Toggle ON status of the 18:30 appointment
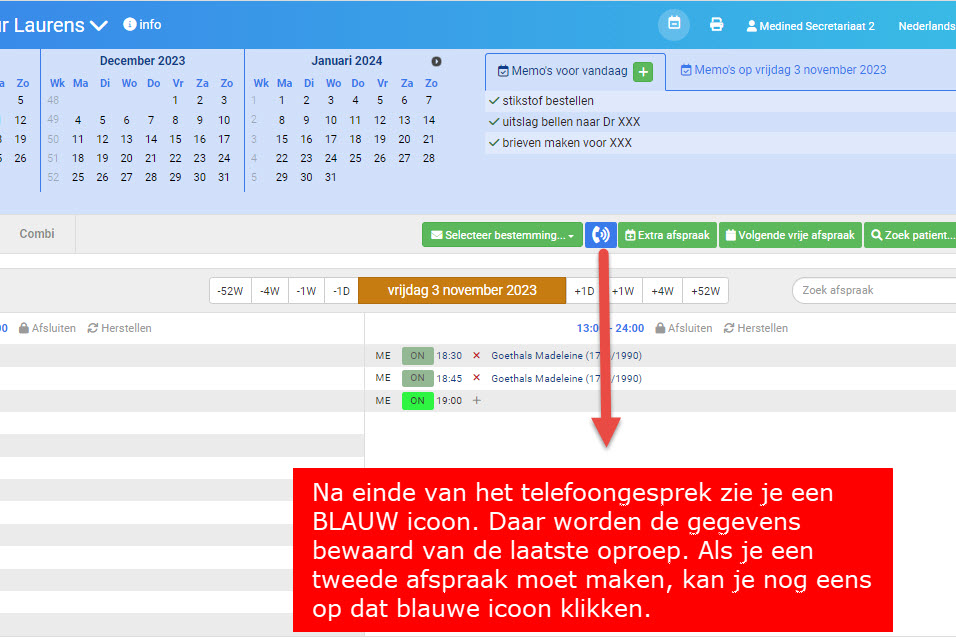This screenshot has height=644, width=956. [417, 355]
